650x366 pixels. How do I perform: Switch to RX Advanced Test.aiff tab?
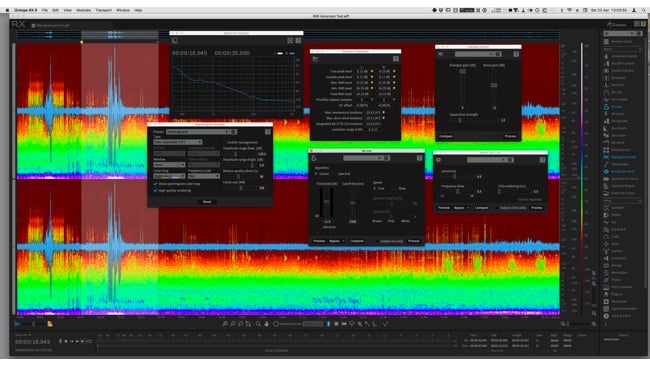[51, 25]
